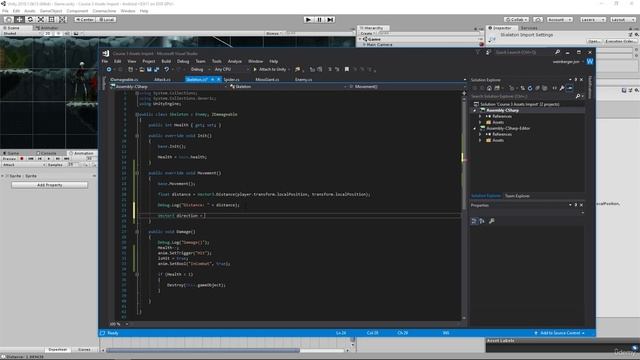This screenshot has width=640, height=360.
Task: Click Navigate Backward icon in Visual Studio
Action: (x=109, y=69)
